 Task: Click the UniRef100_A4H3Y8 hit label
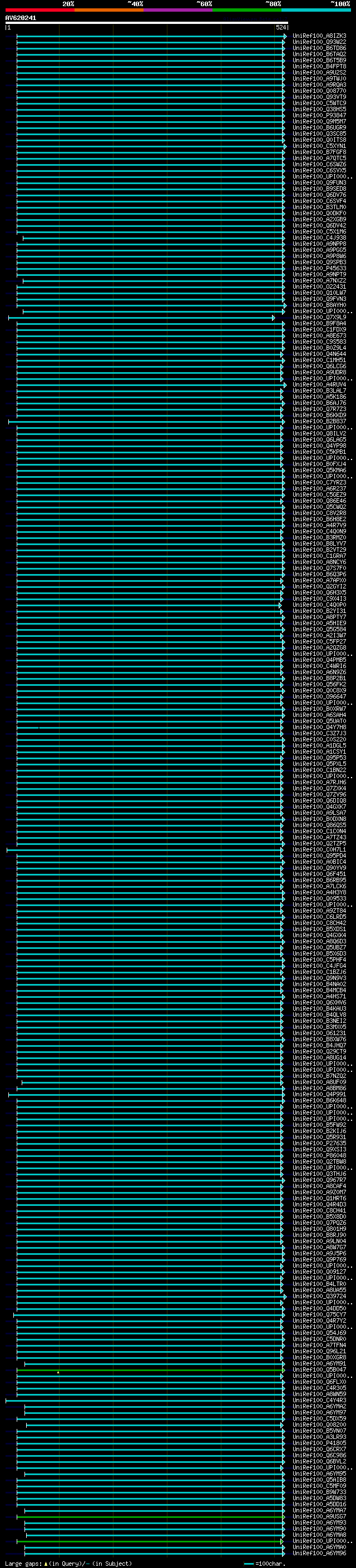pos(319,892)
